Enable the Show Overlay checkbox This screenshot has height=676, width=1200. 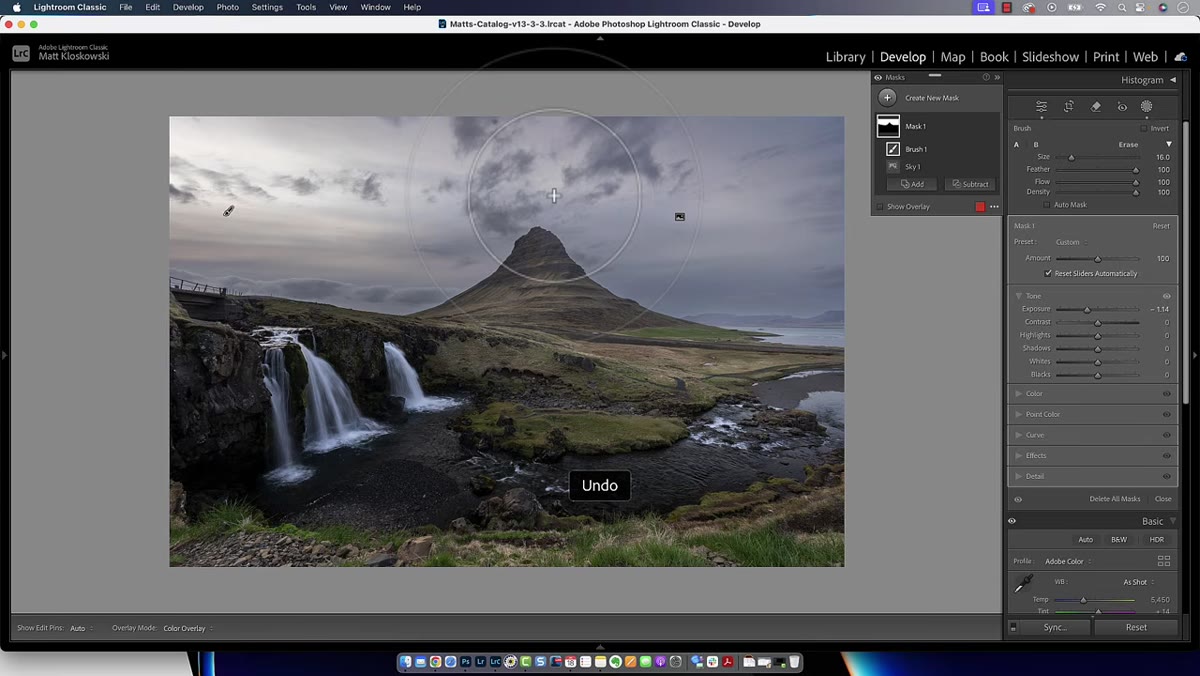coord(880,207)
